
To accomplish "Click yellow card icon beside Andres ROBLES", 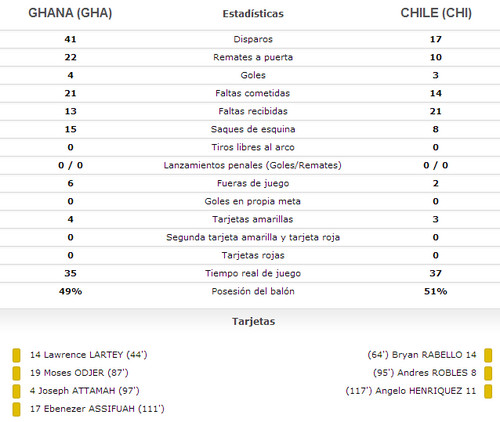I will pos(488,373).
